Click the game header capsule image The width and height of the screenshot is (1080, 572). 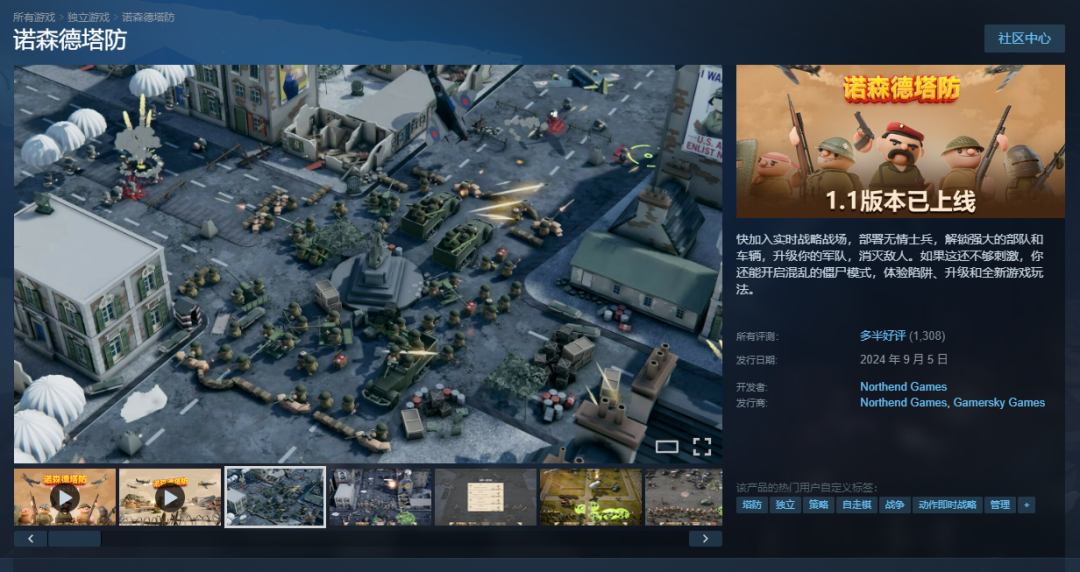click(900, 141)
